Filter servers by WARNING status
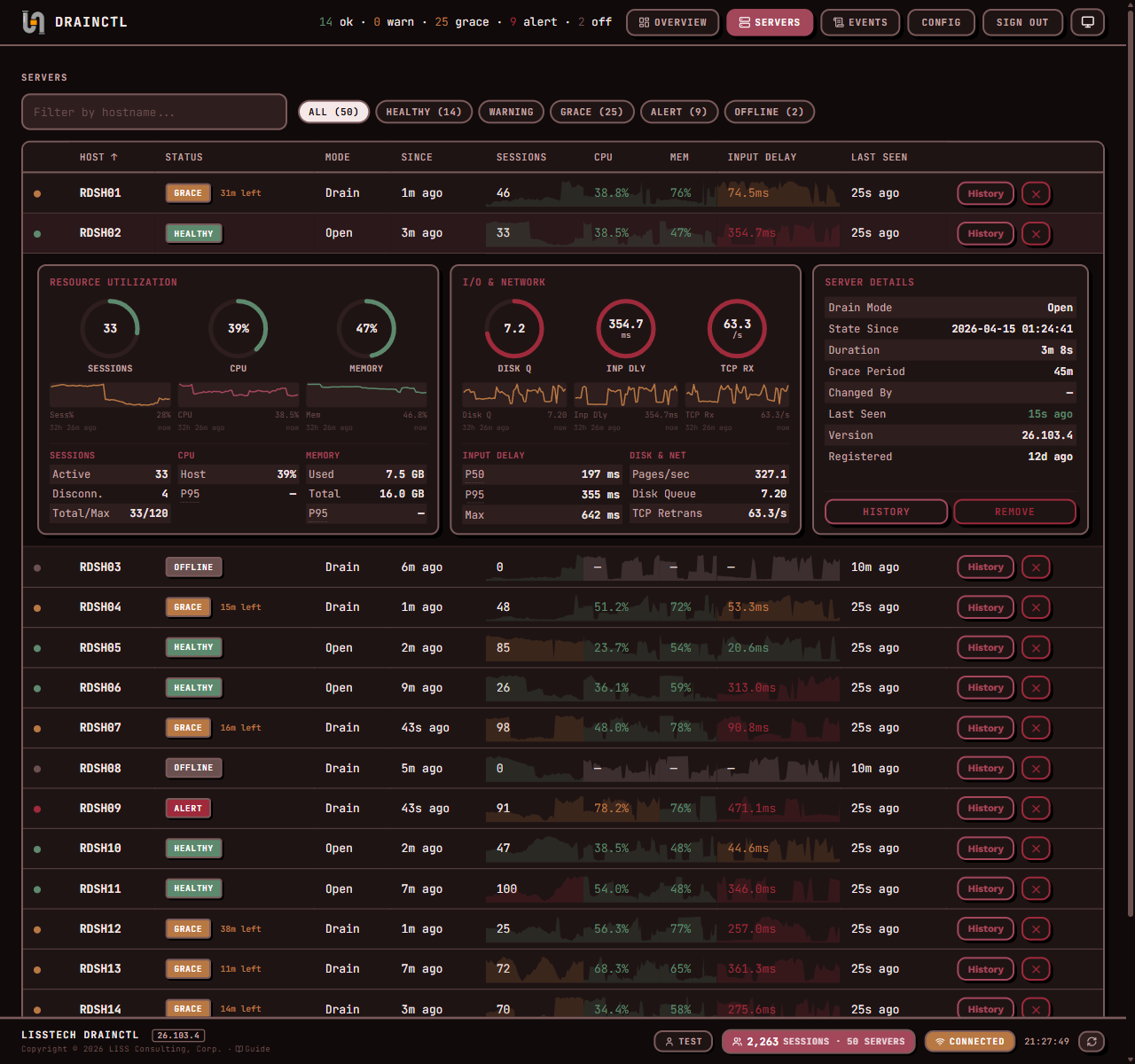This screenshot has width=1135, height=1064. click(511, 112)
